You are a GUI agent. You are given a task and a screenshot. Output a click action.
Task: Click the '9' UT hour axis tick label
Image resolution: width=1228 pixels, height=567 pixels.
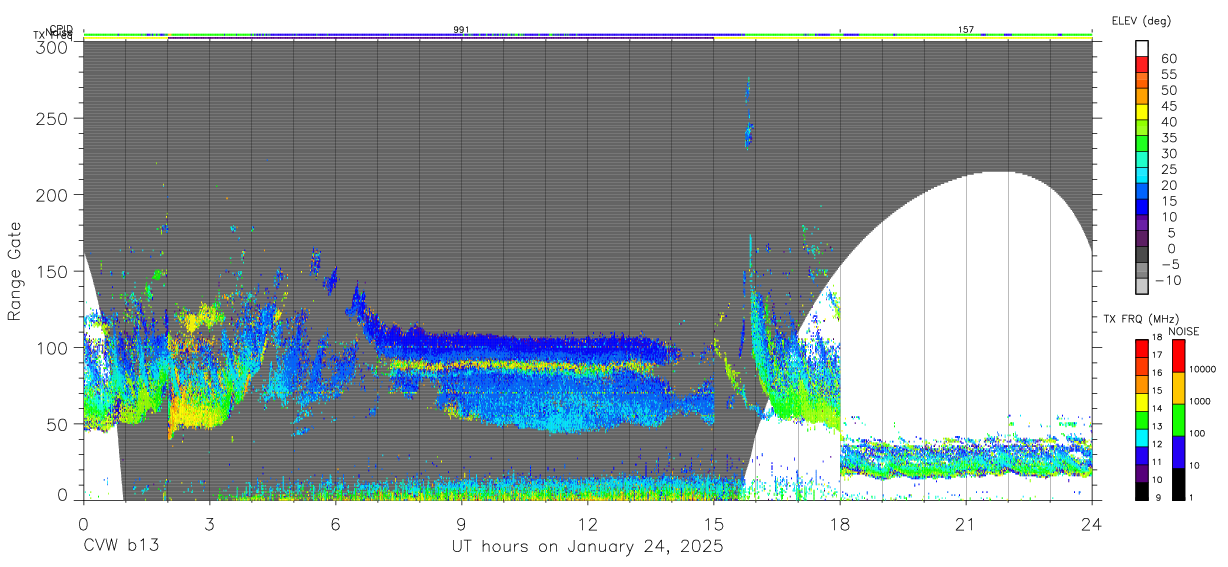coord(461,523)
